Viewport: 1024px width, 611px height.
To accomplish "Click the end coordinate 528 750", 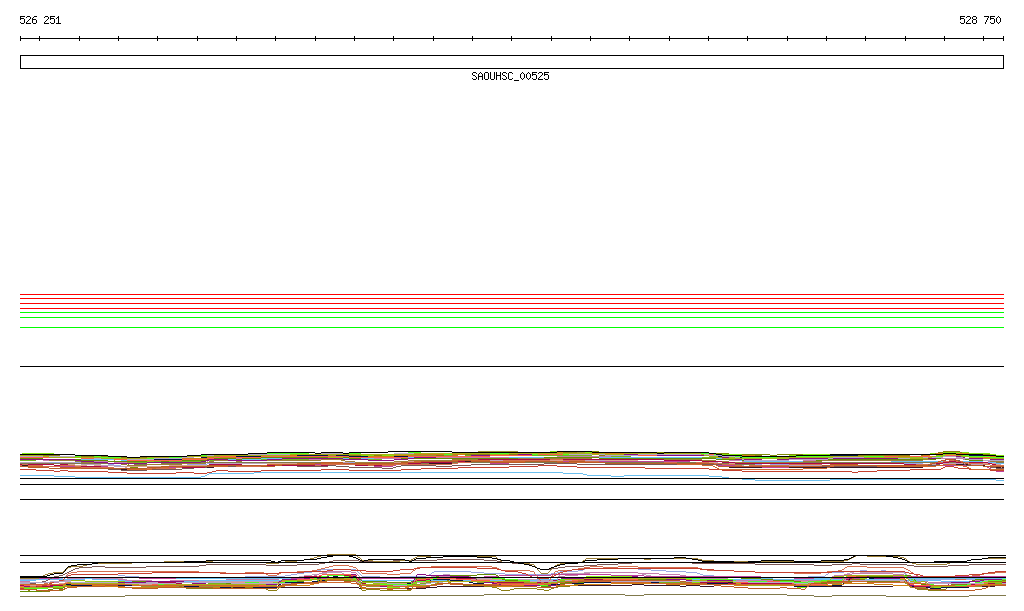I will tap(980, 20).
